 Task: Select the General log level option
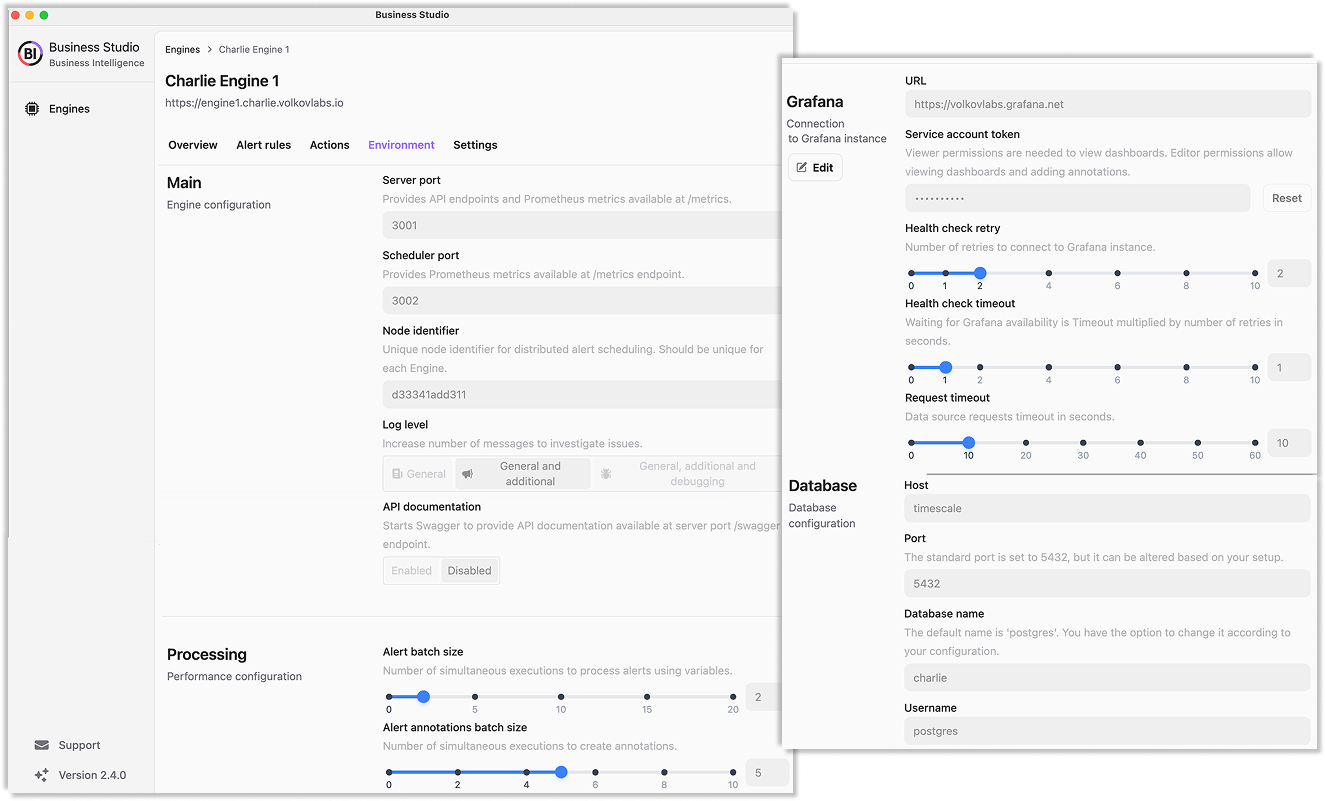(x=419, y=474)
